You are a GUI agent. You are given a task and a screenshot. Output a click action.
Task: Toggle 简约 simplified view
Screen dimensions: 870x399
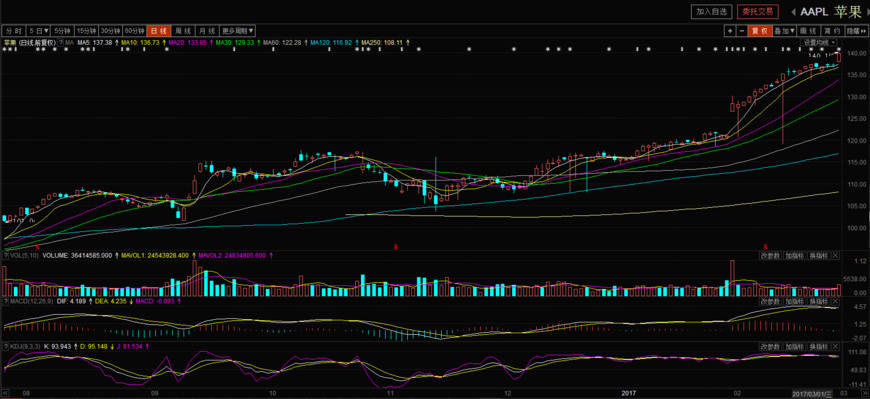pyautogui.click(x=833, y=31)
